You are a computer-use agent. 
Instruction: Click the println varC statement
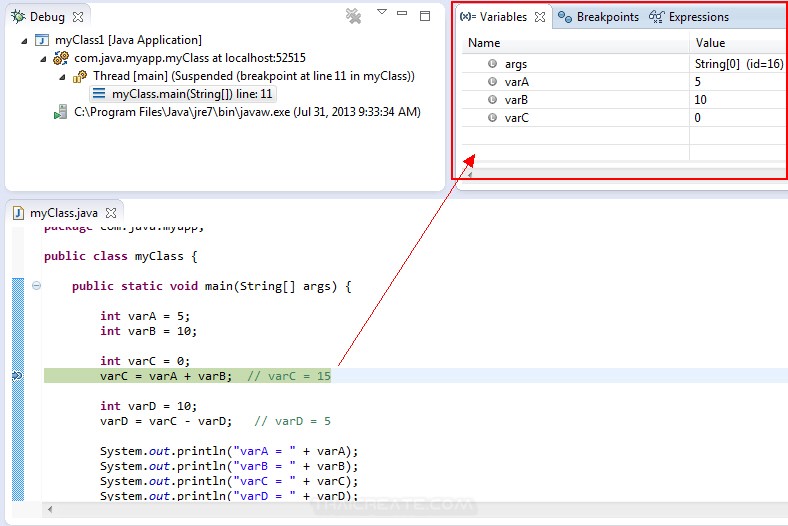coord(229,481)
